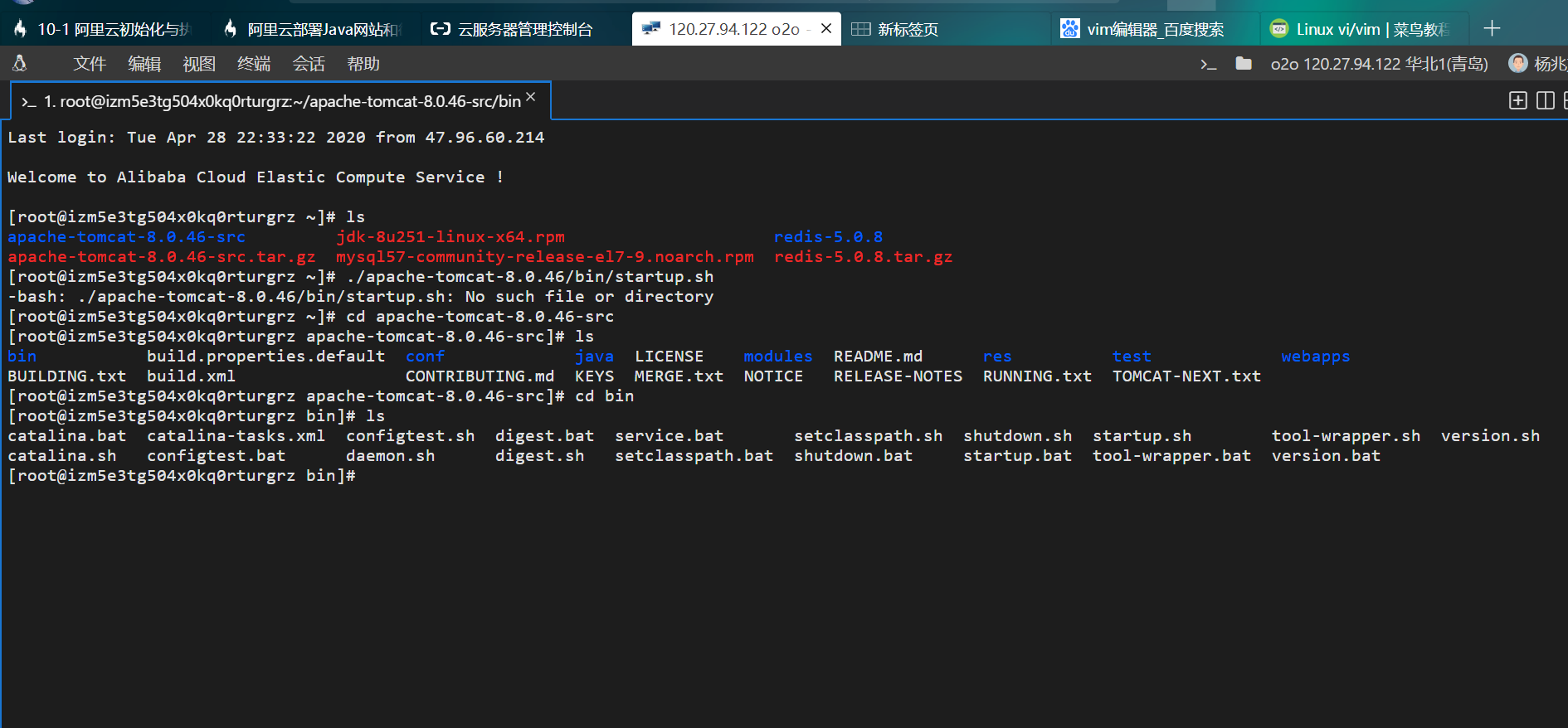
Task: Close the 120.27.94.122 o2o browser tab
Action: tap(826, 28)
